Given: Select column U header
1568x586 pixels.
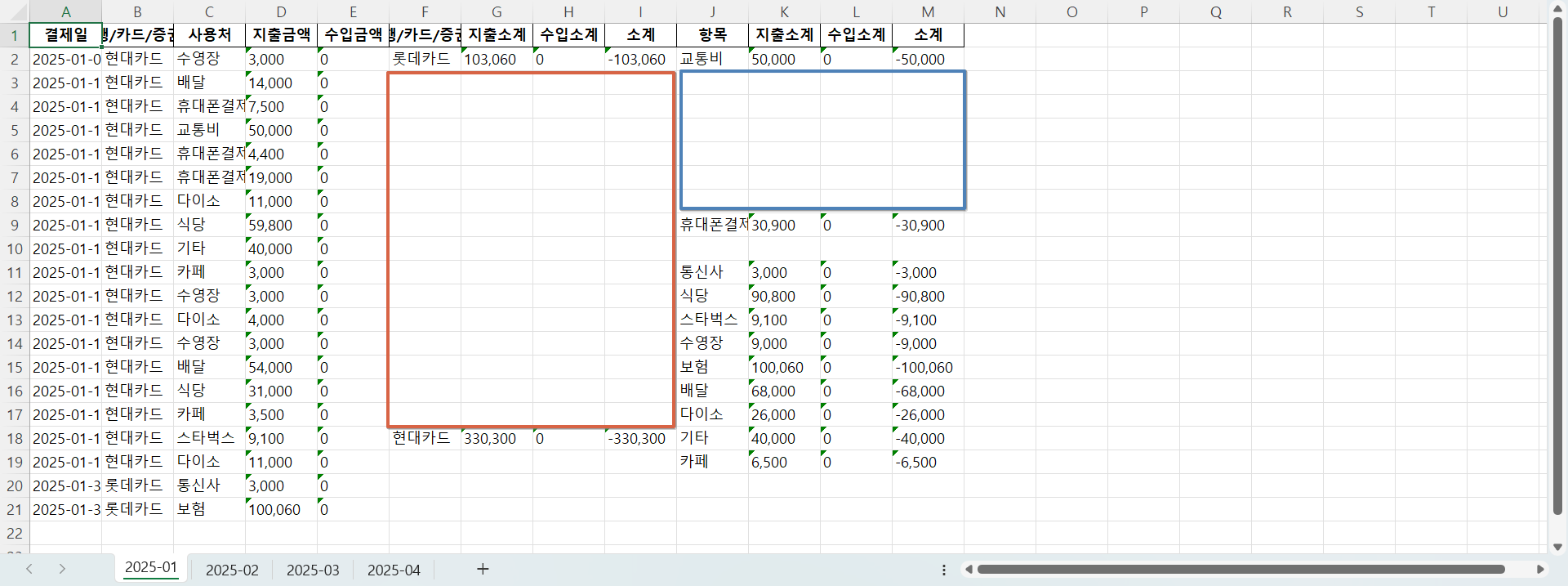Looking at the screenshot, I should tap(1503, 11).
